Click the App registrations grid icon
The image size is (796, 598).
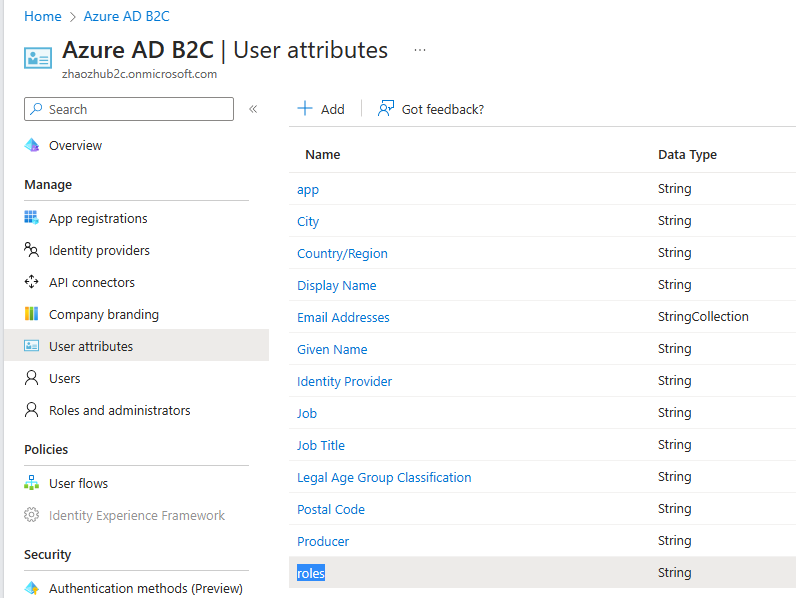pos(31,218)
